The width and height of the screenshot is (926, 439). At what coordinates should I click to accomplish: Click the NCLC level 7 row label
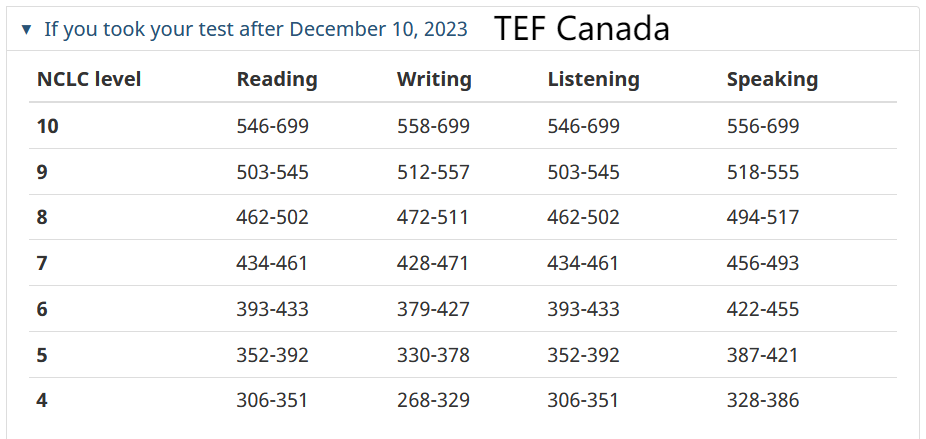click(x=42, y=264)
